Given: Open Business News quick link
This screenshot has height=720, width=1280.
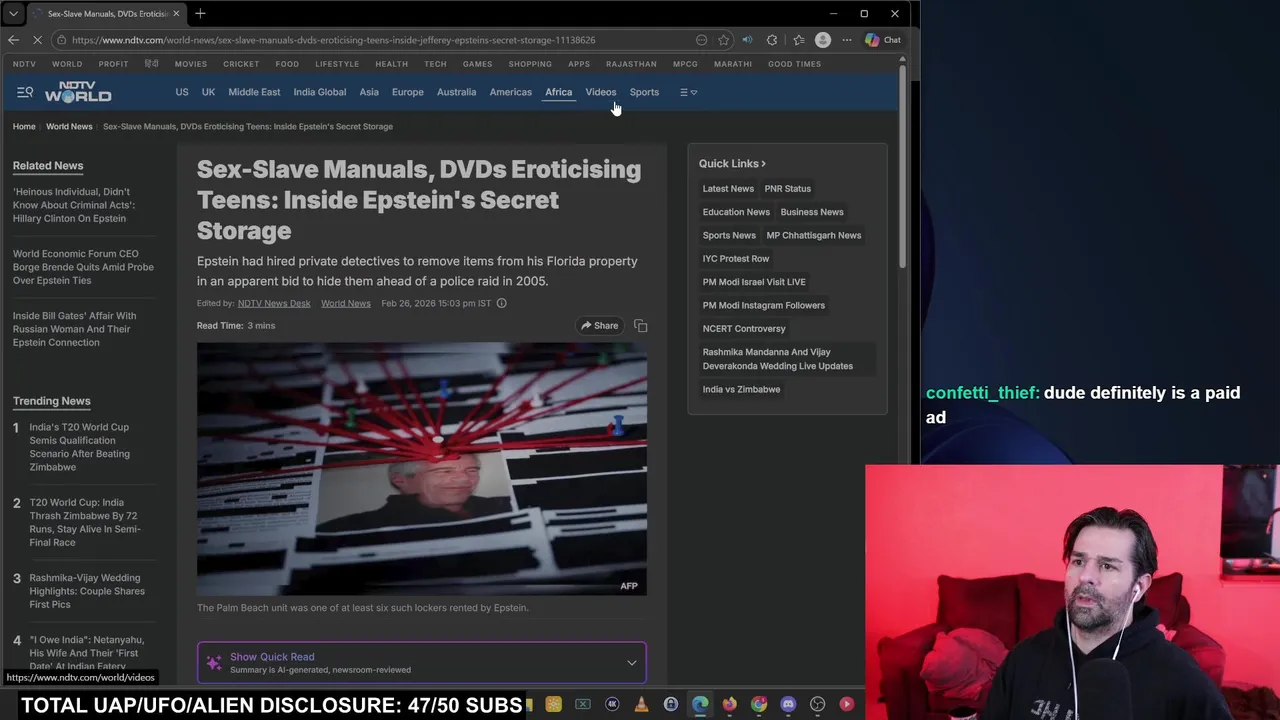Looking at the screenshot, I should 812,212.
